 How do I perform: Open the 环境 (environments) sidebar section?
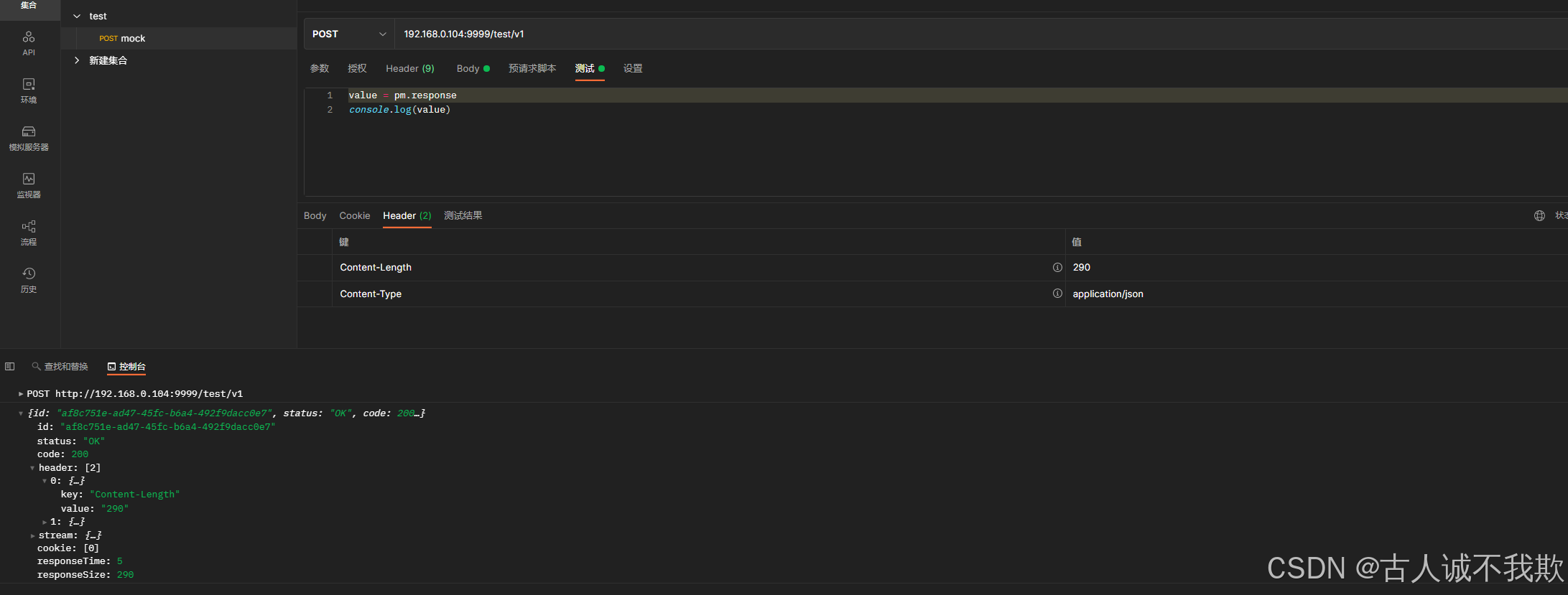[x=29, y=90]
